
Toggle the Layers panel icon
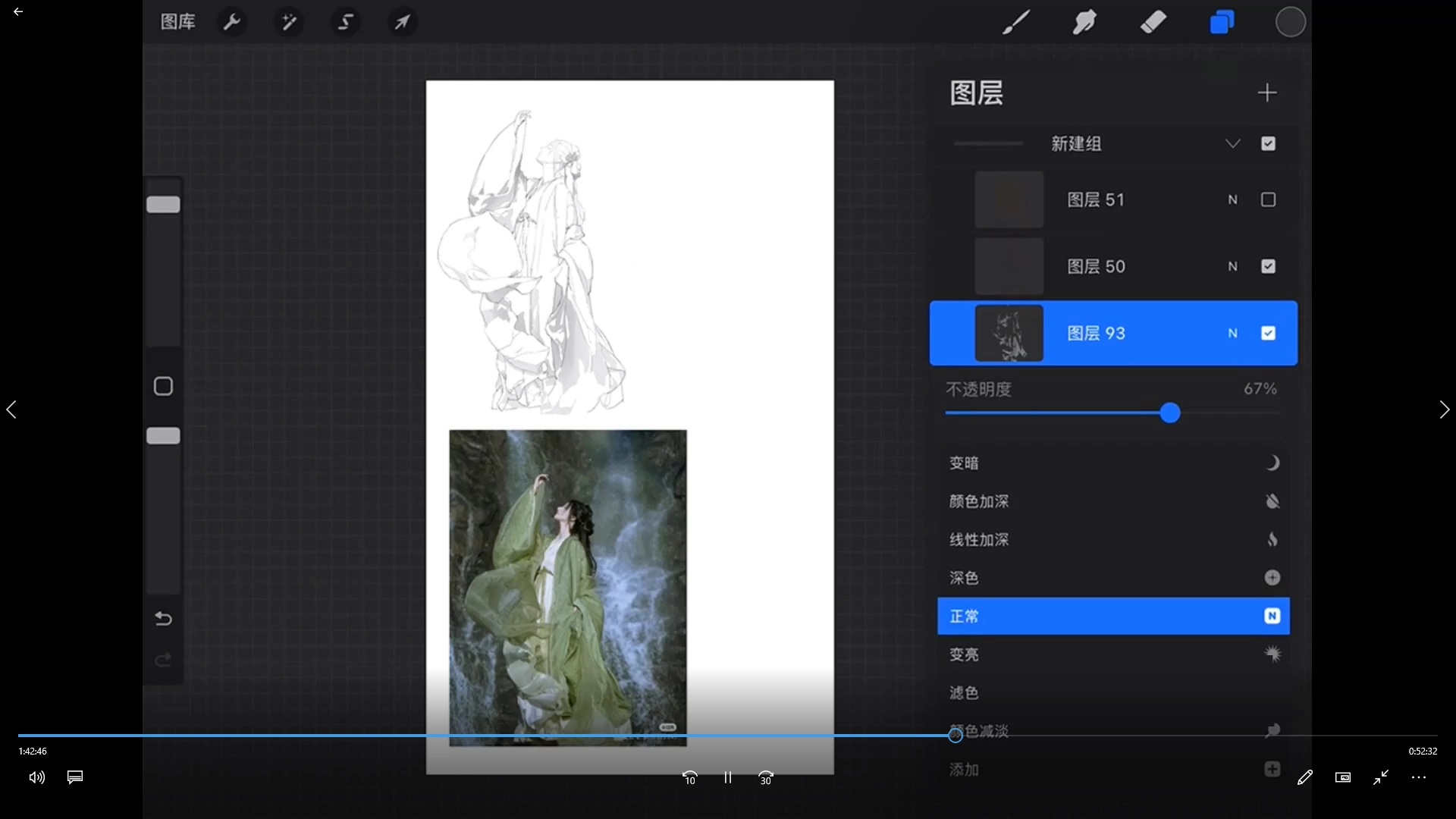click(x=1222, y=22)
